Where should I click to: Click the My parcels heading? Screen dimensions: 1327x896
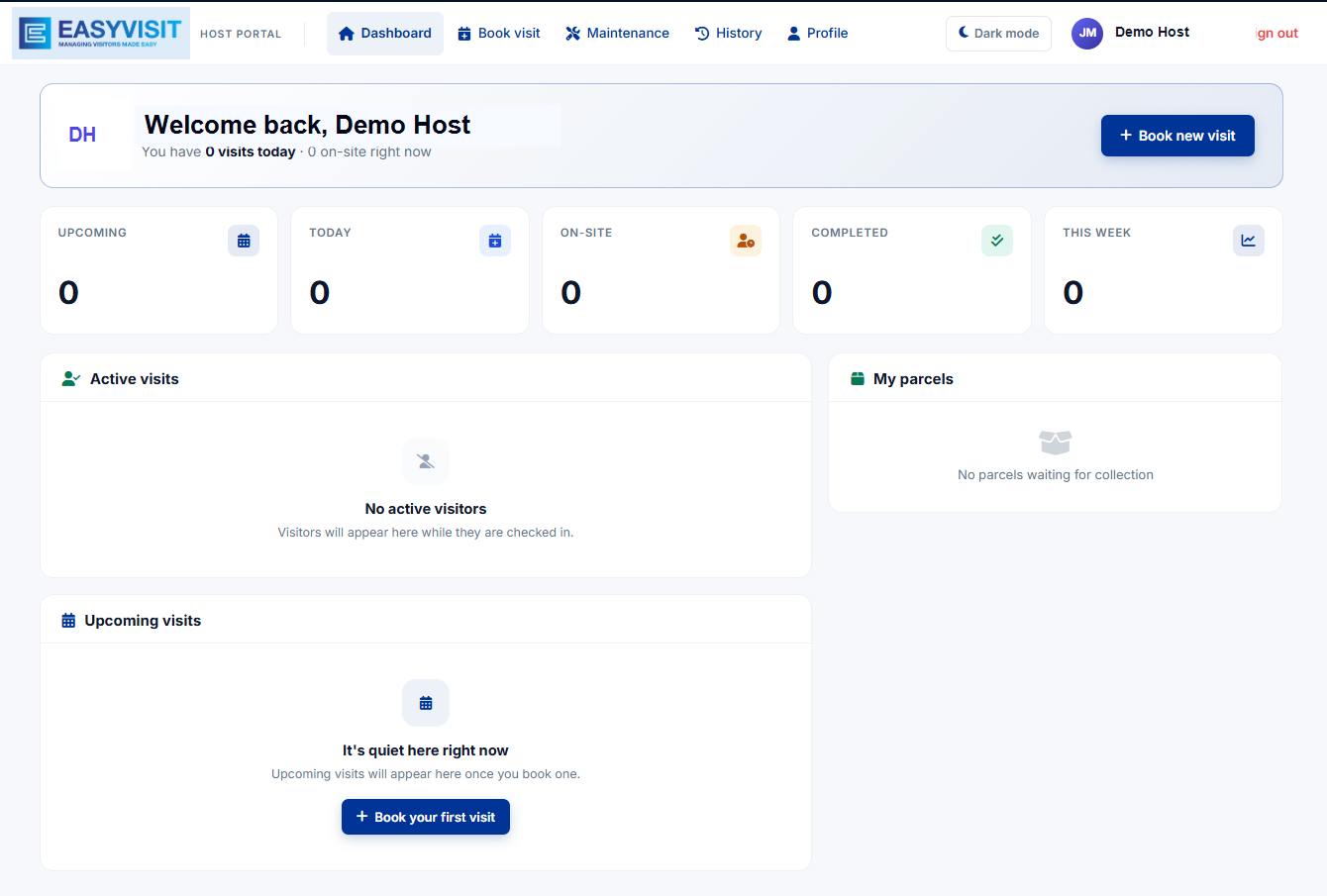point(913,379)
